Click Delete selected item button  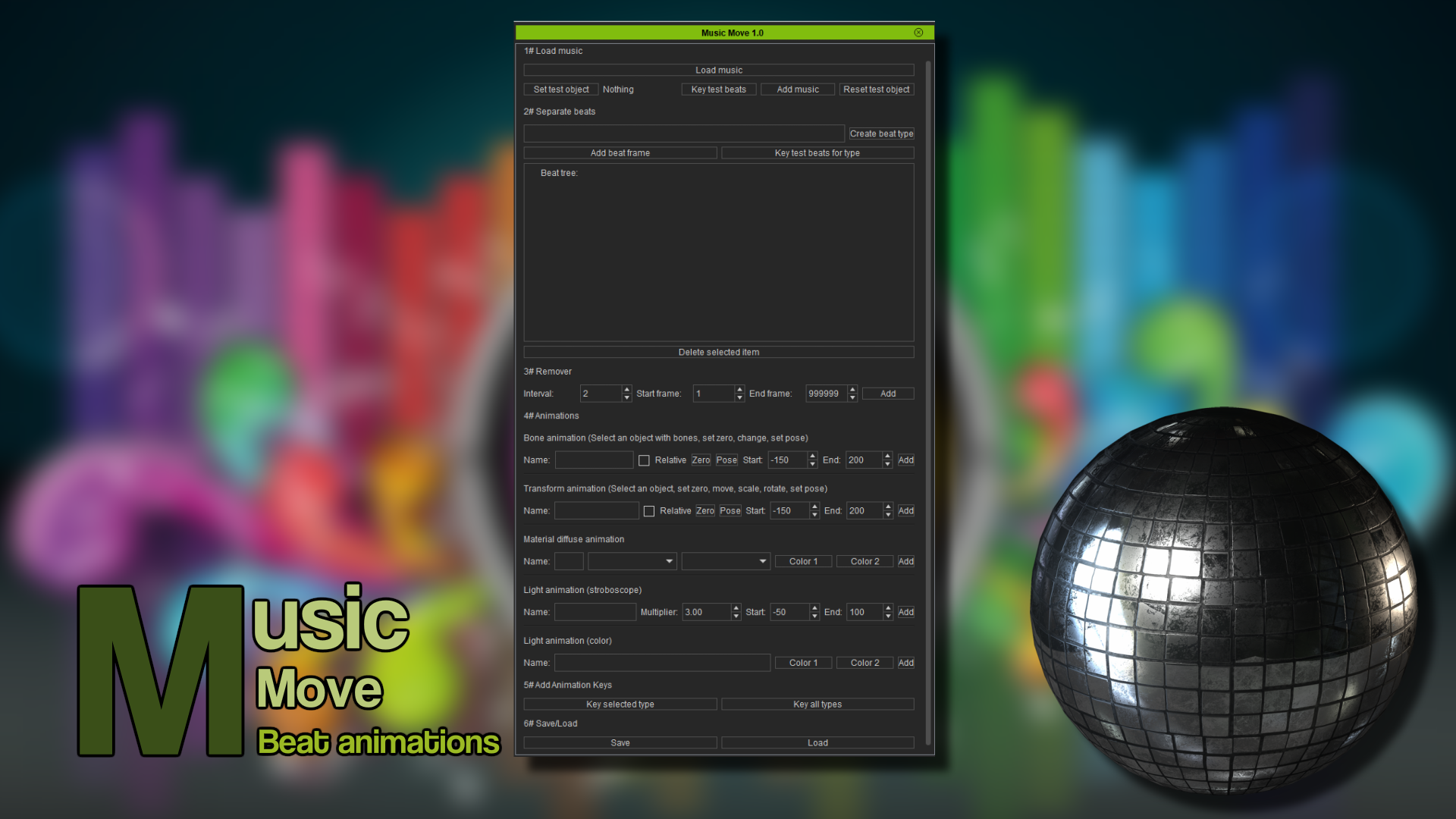[x=718, y=352]
